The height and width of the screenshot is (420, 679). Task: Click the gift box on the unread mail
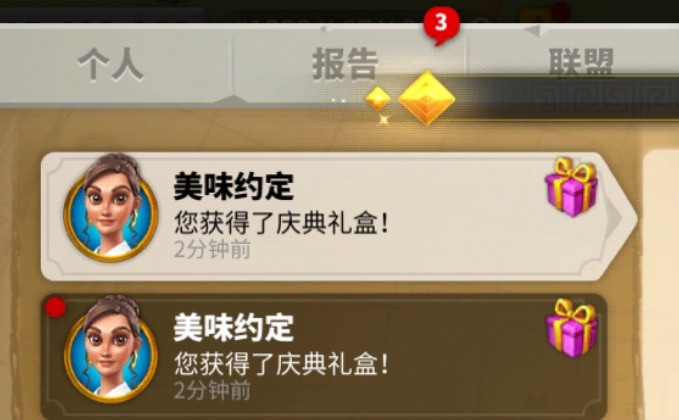[x=572, y=328]
